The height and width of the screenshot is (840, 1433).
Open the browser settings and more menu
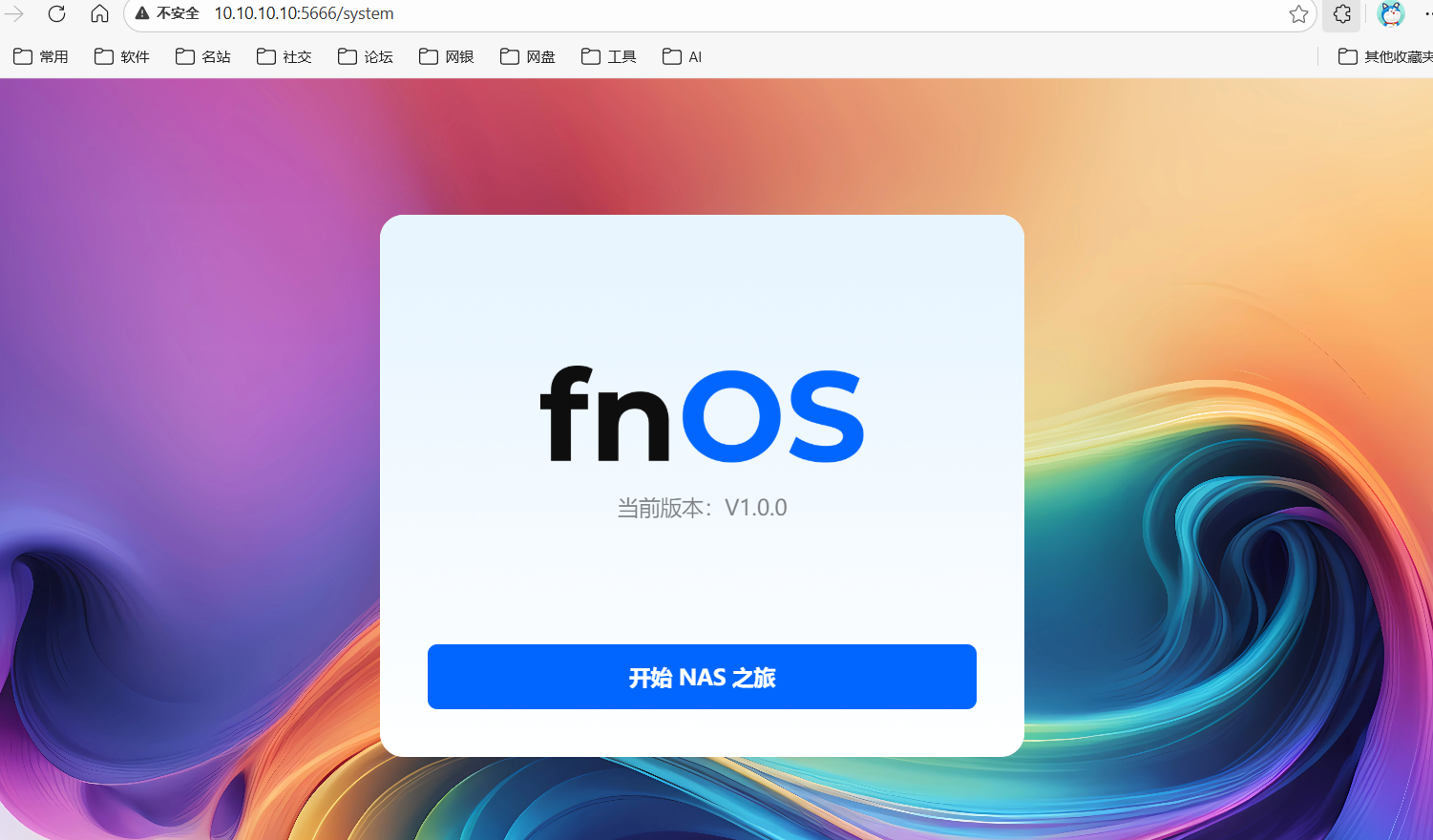pyautogui.click(x=1426, y=13)
